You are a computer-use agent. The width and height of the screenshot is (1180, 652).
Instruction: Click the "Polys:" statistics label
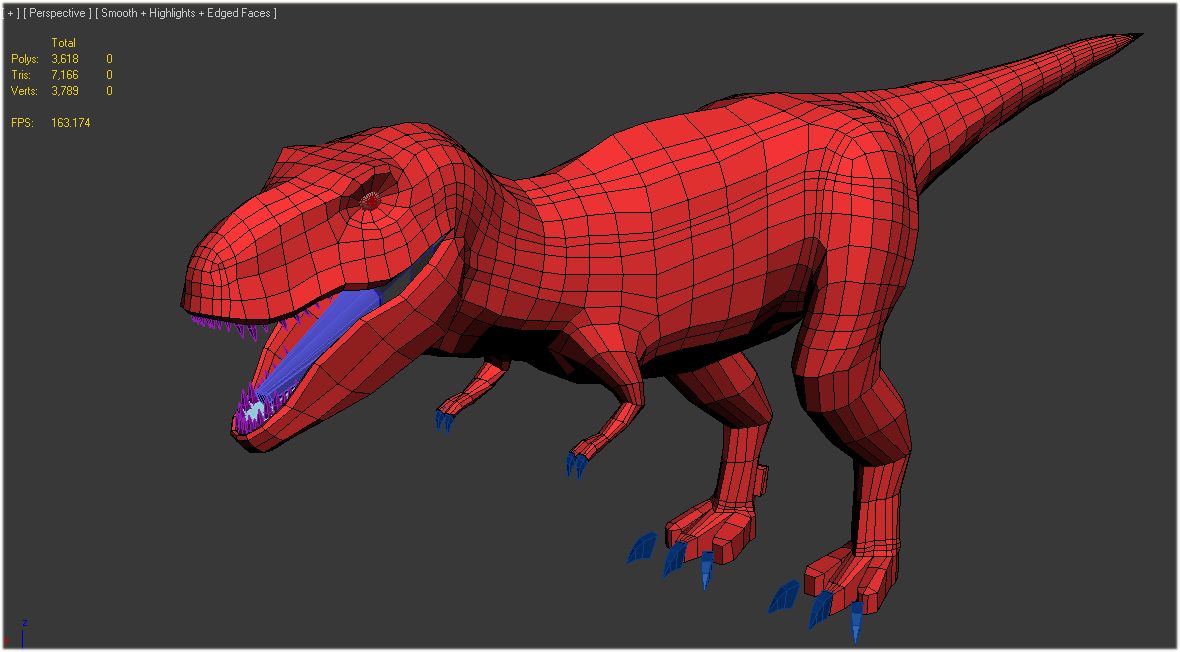click(x=23, y=59)
